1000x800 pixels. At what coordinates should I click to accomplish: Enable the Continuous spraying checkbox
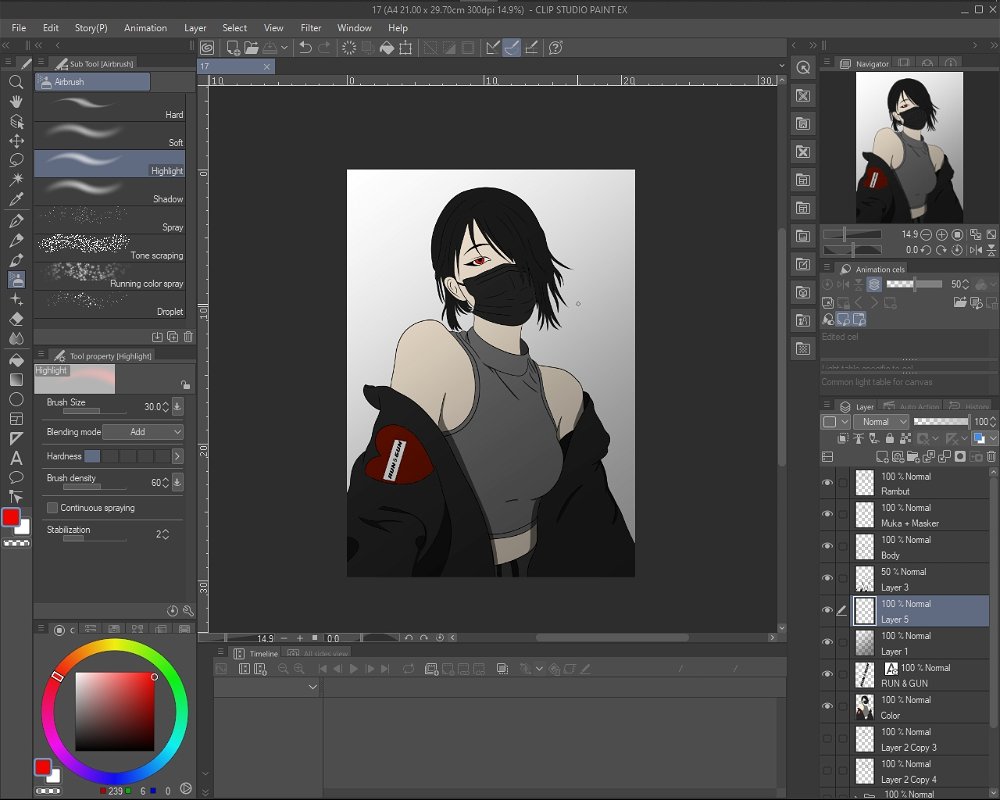pyautogui.click(x=52, y=508)
